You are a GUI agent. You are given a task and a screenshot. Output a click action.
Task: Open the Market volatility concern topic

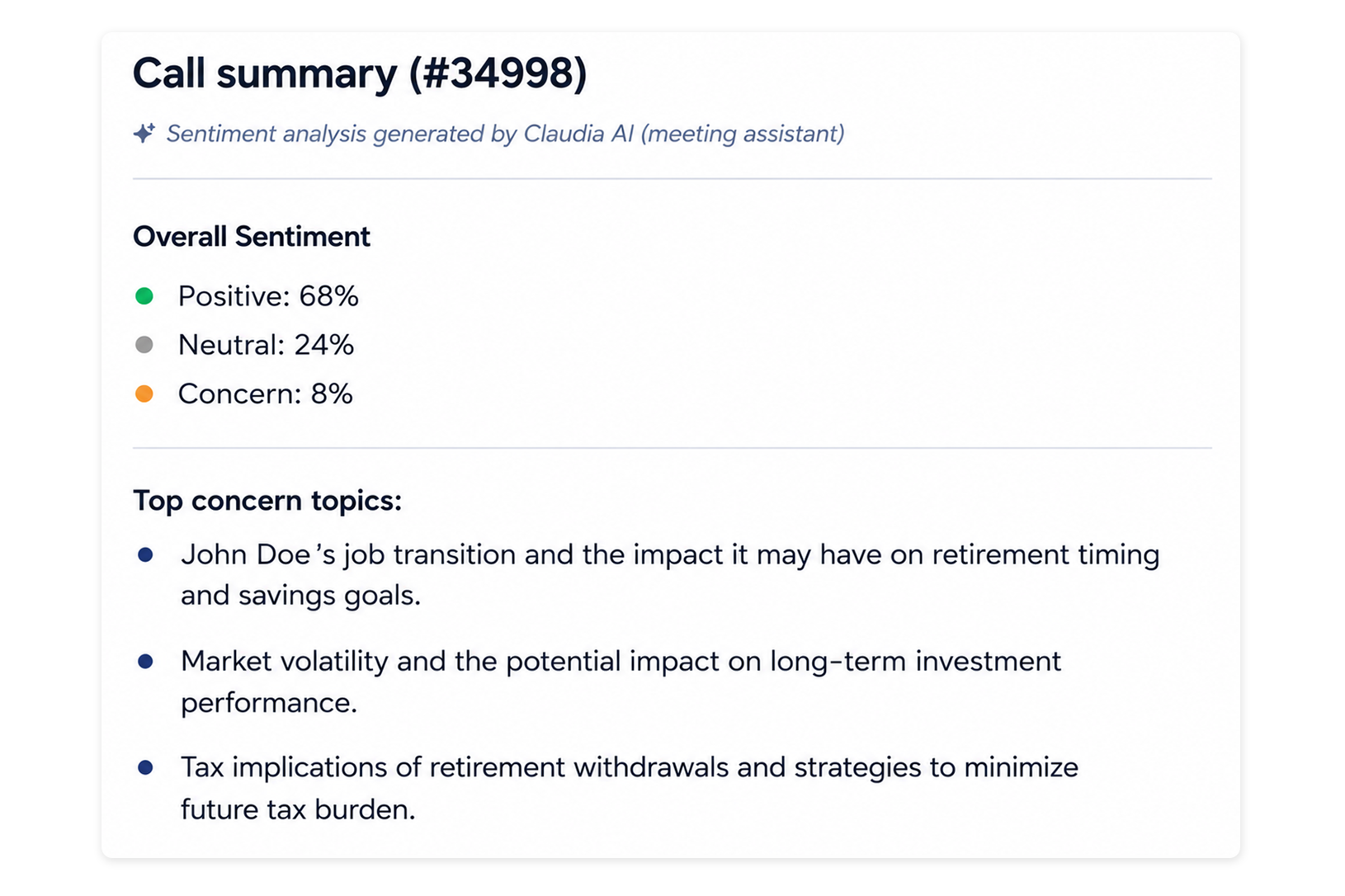621,681
